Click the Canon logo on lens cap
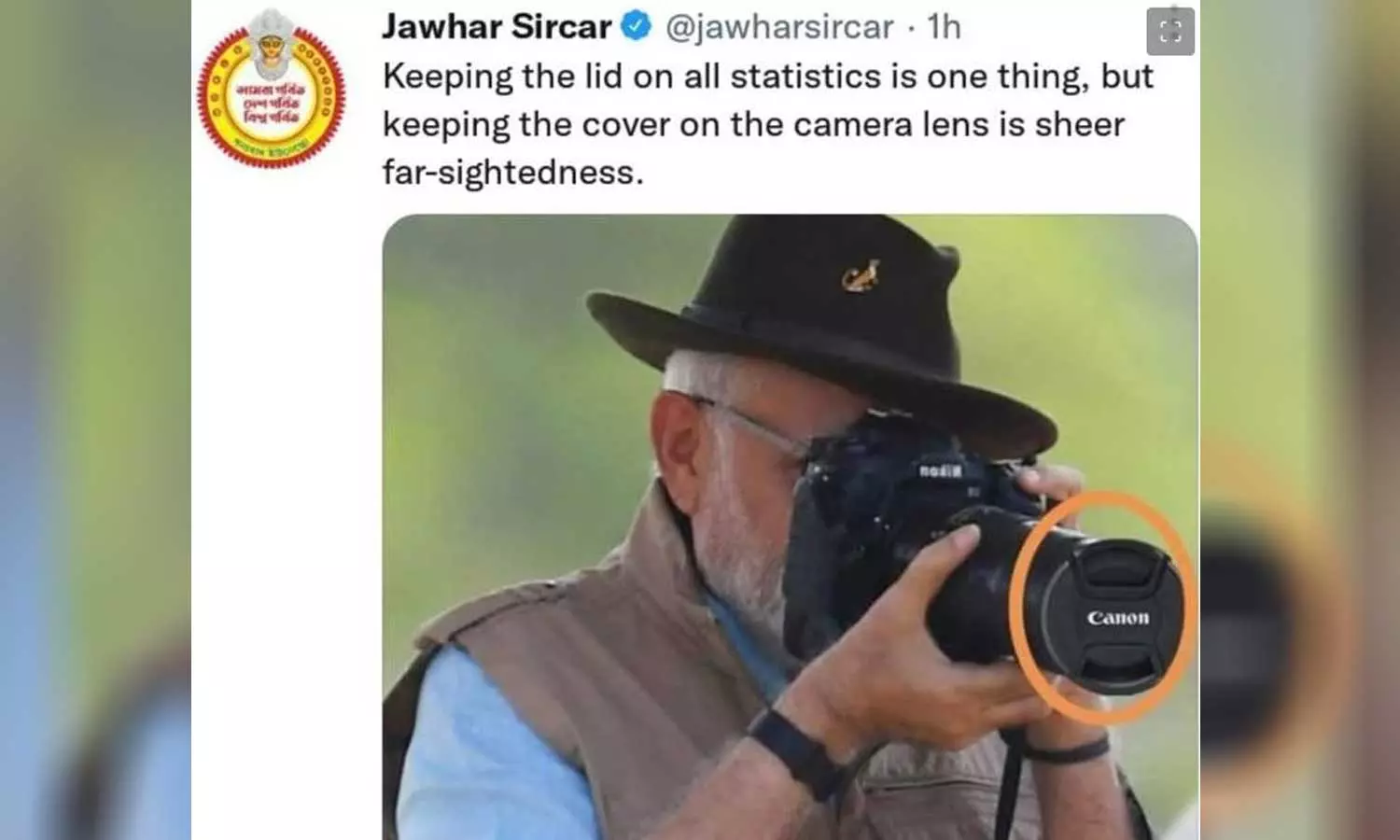 point(1118,618)
